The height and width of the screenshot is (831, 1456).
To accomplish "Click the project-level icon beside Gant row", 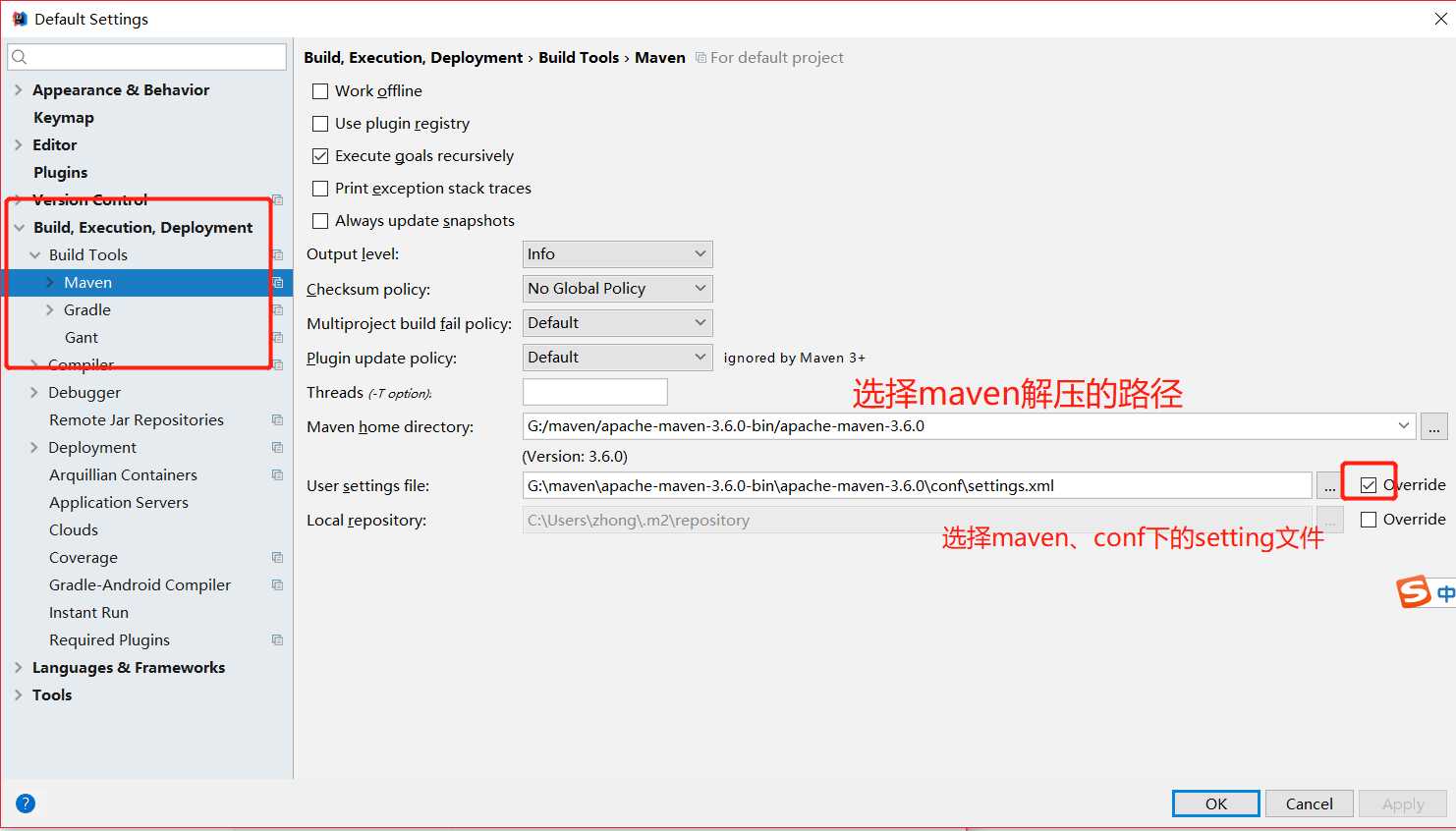I will (278, 338).
